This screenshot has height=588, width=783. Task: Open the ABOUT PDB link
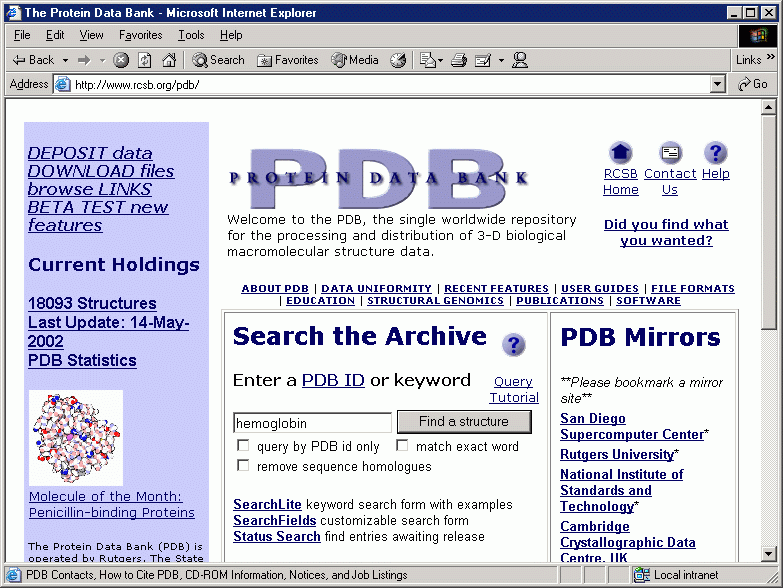pos(275,289)
